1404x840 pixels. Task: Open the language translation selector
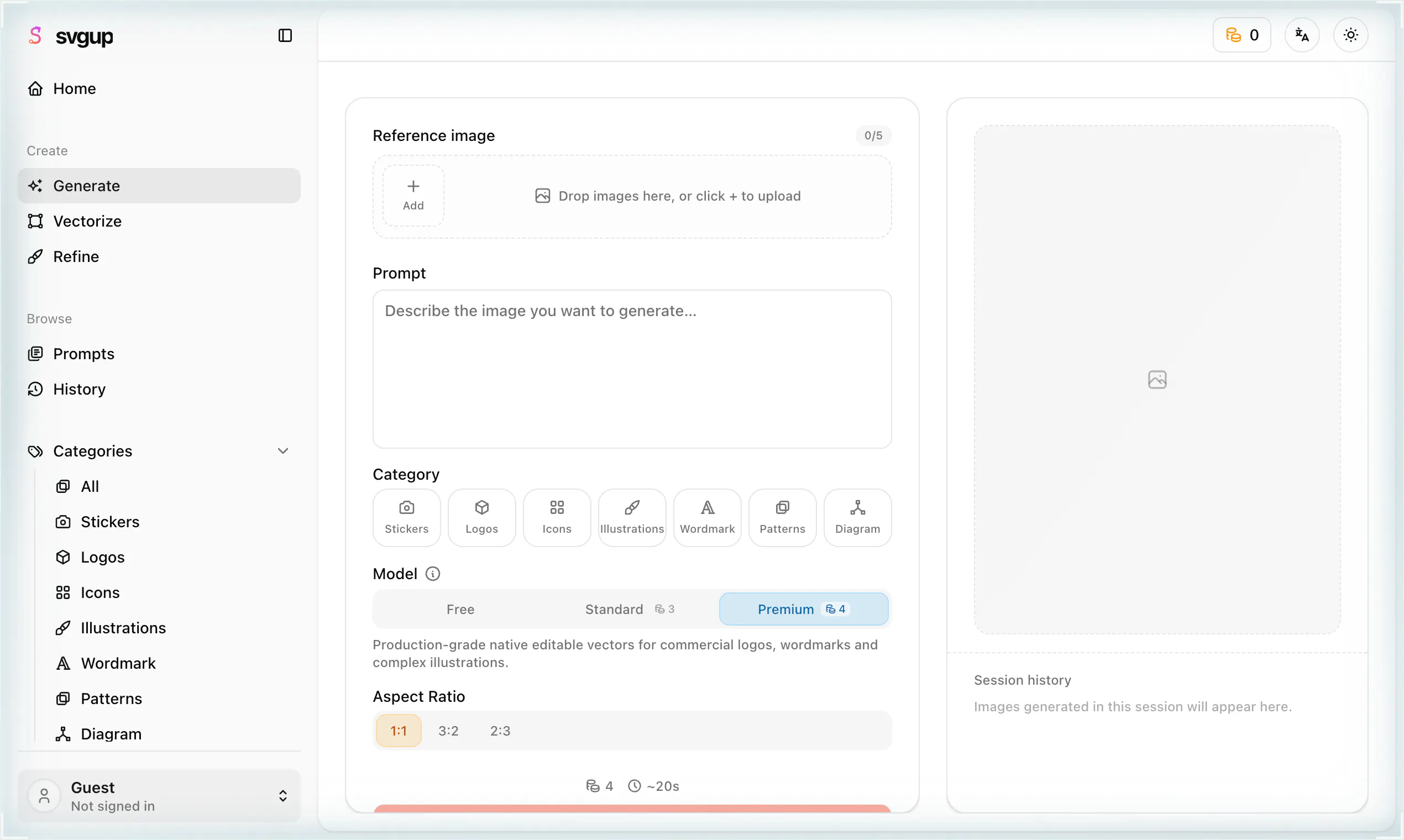(x=1302, y=35)
